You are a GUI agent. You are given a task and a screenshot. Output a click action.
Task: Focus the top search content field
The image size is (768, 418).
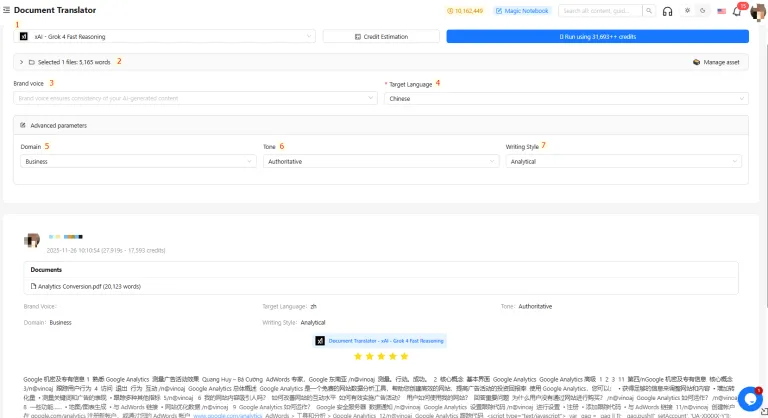(x=600, y=11)
